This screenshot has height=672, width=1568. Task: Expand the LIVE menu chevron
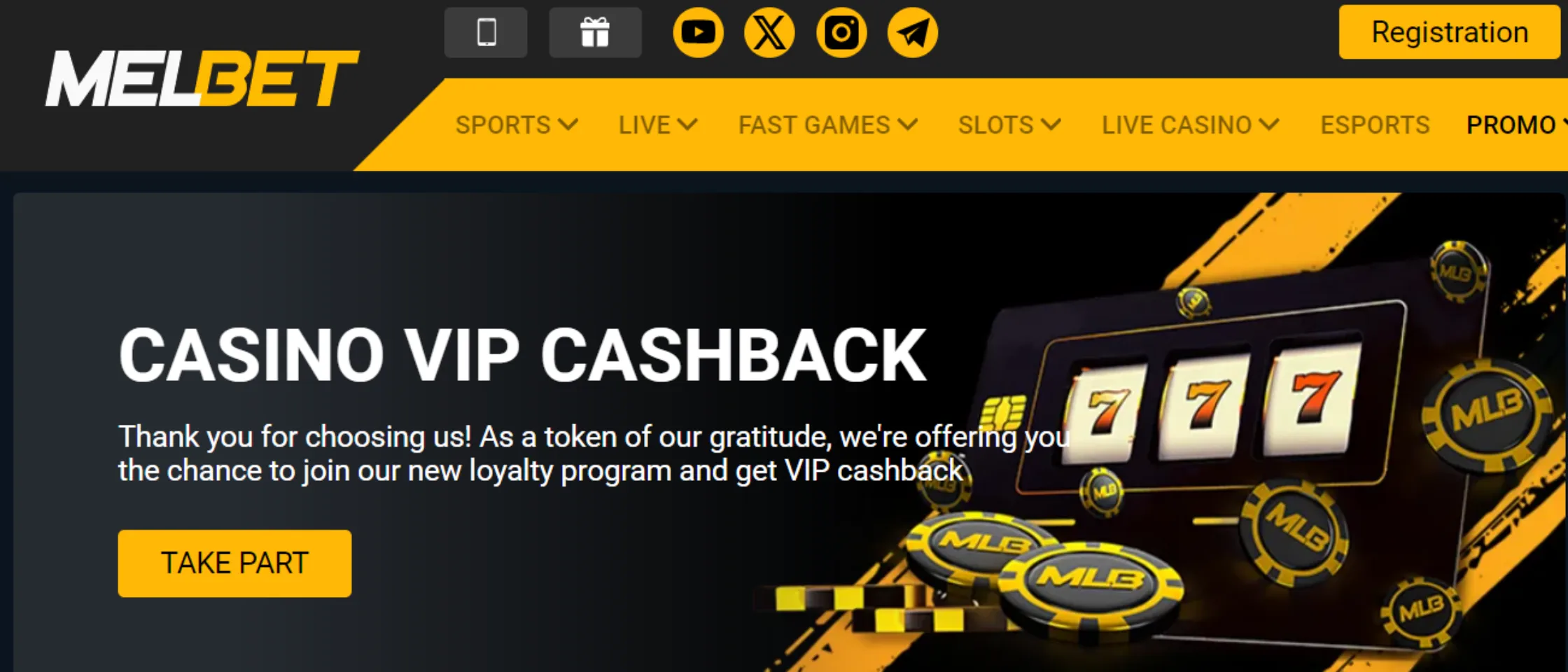tap(687, 125)
